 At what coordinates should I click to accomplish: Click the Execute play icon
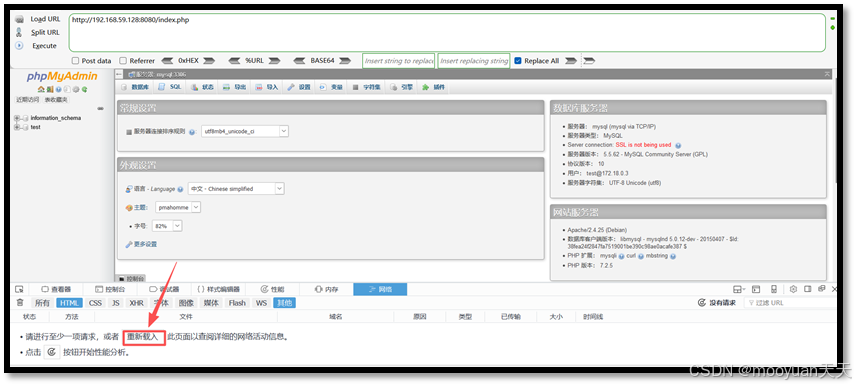pos(19,46)
